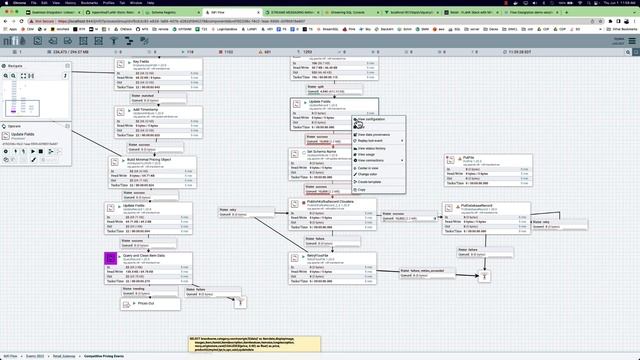
Task: Choose Change color from context menu
Action: (x=378, y=174)
